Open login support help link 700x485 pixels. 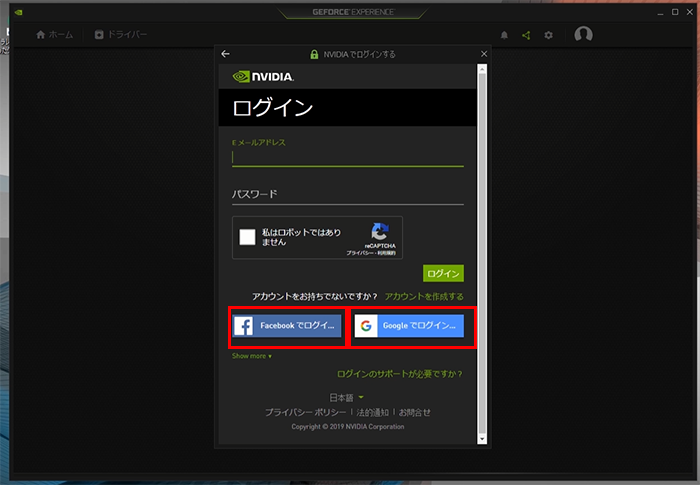click(x=400, y=374)
